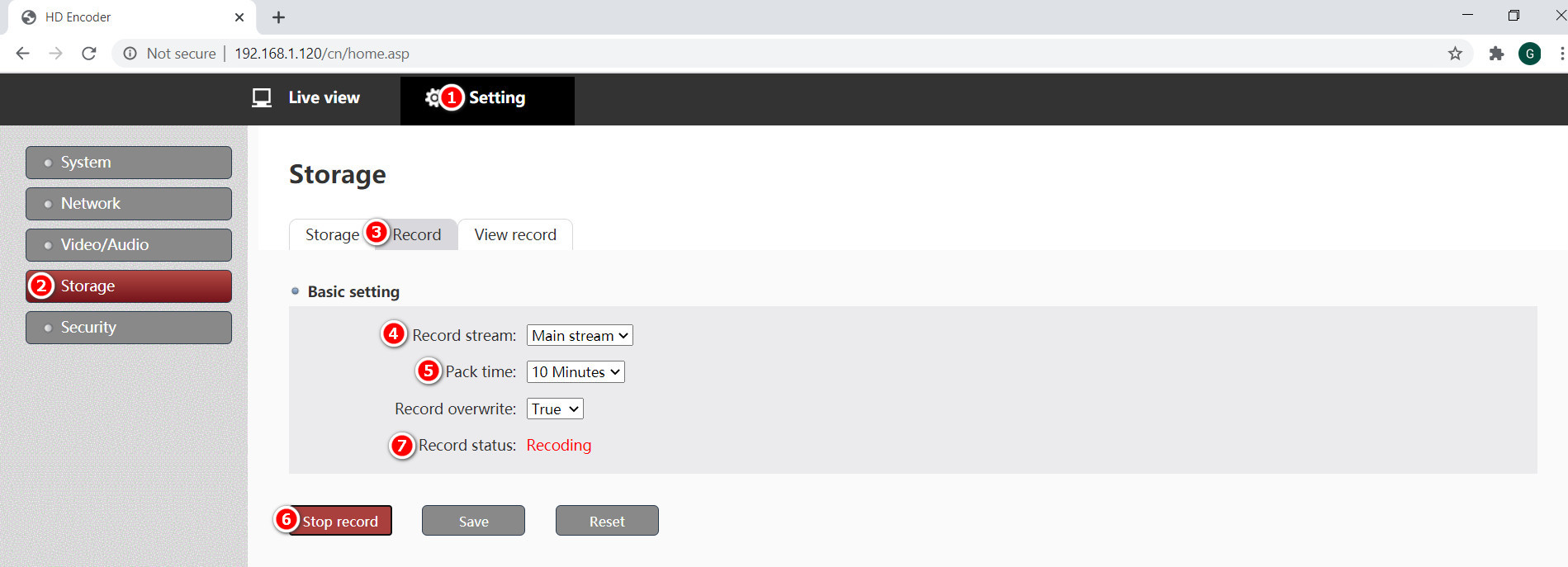Click the Live view monitor icon

[x=262, y=98]
